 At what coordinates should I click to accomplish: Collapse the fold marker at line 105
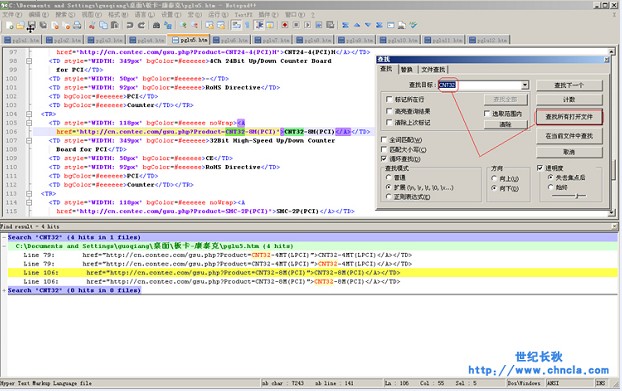29,123
